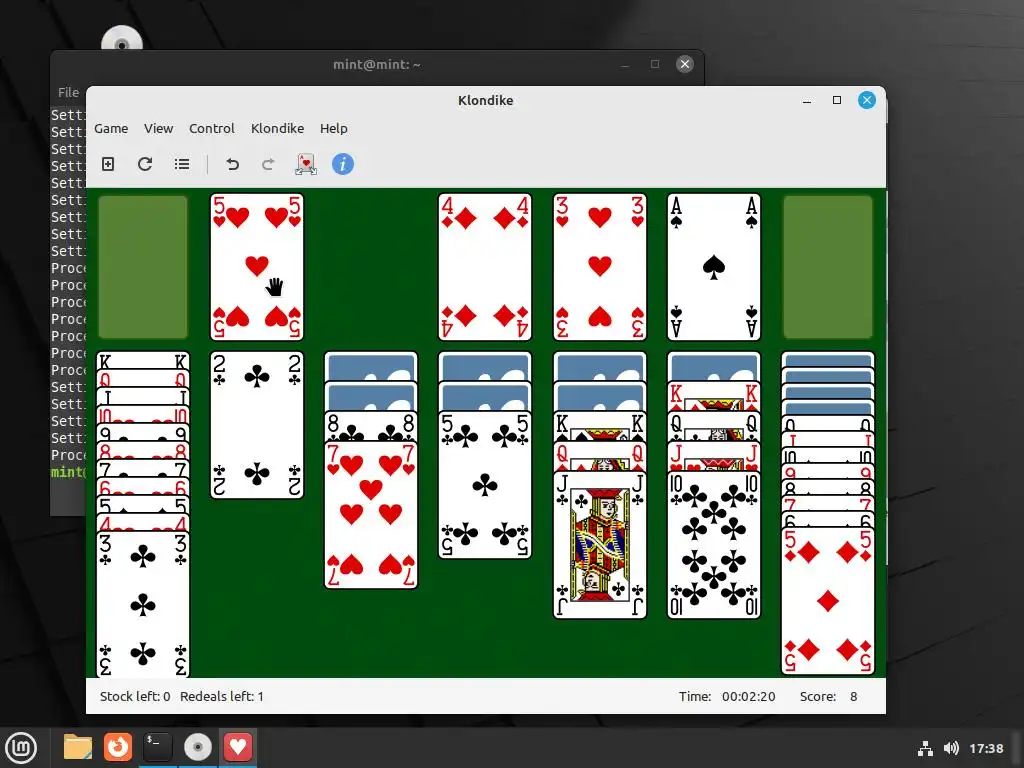
Task: Select the 5 of clubs card
Action: (485, 485)
